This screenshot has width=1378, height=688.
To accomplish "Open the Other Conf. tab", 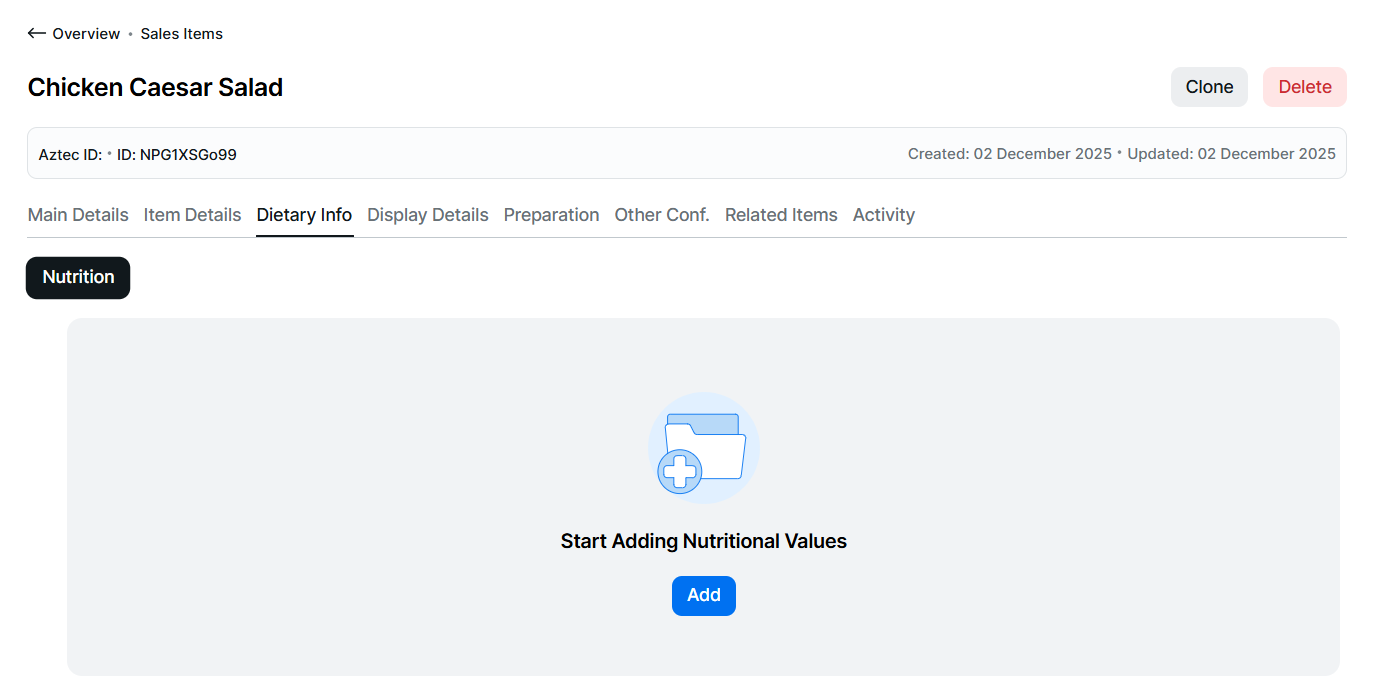I will [x=661, y=215].
